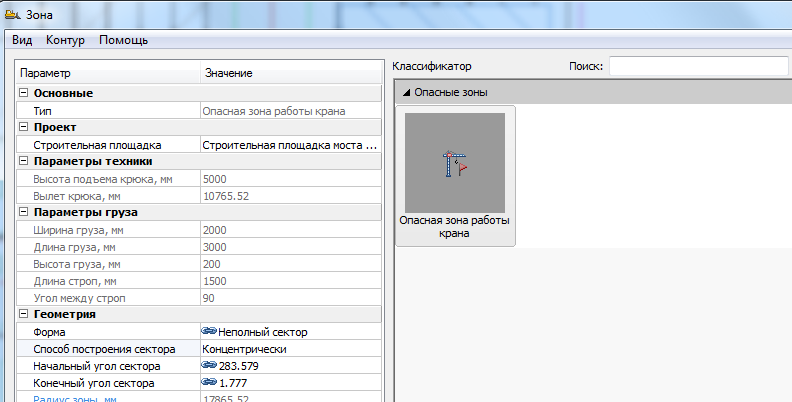
Task: Collapse the Опасные зоны classifier section
Action: [406, 92]
